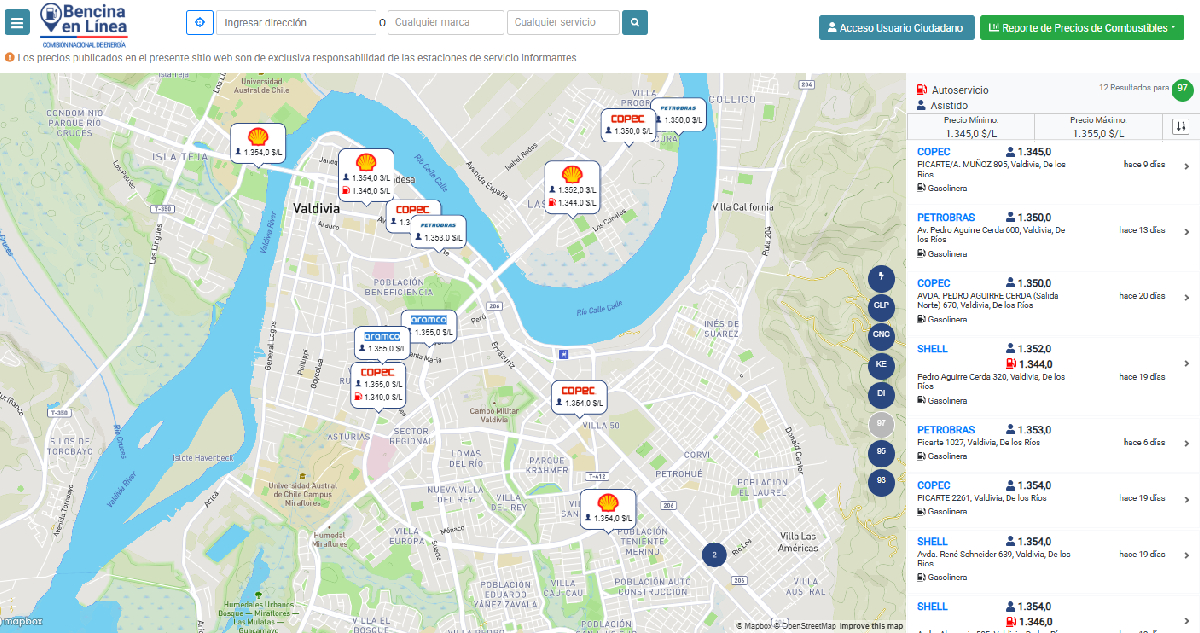The image size is (1200, 633).
Task: Click Acceso Usuario Ciudadano button
Action: [x=897, y=28]
